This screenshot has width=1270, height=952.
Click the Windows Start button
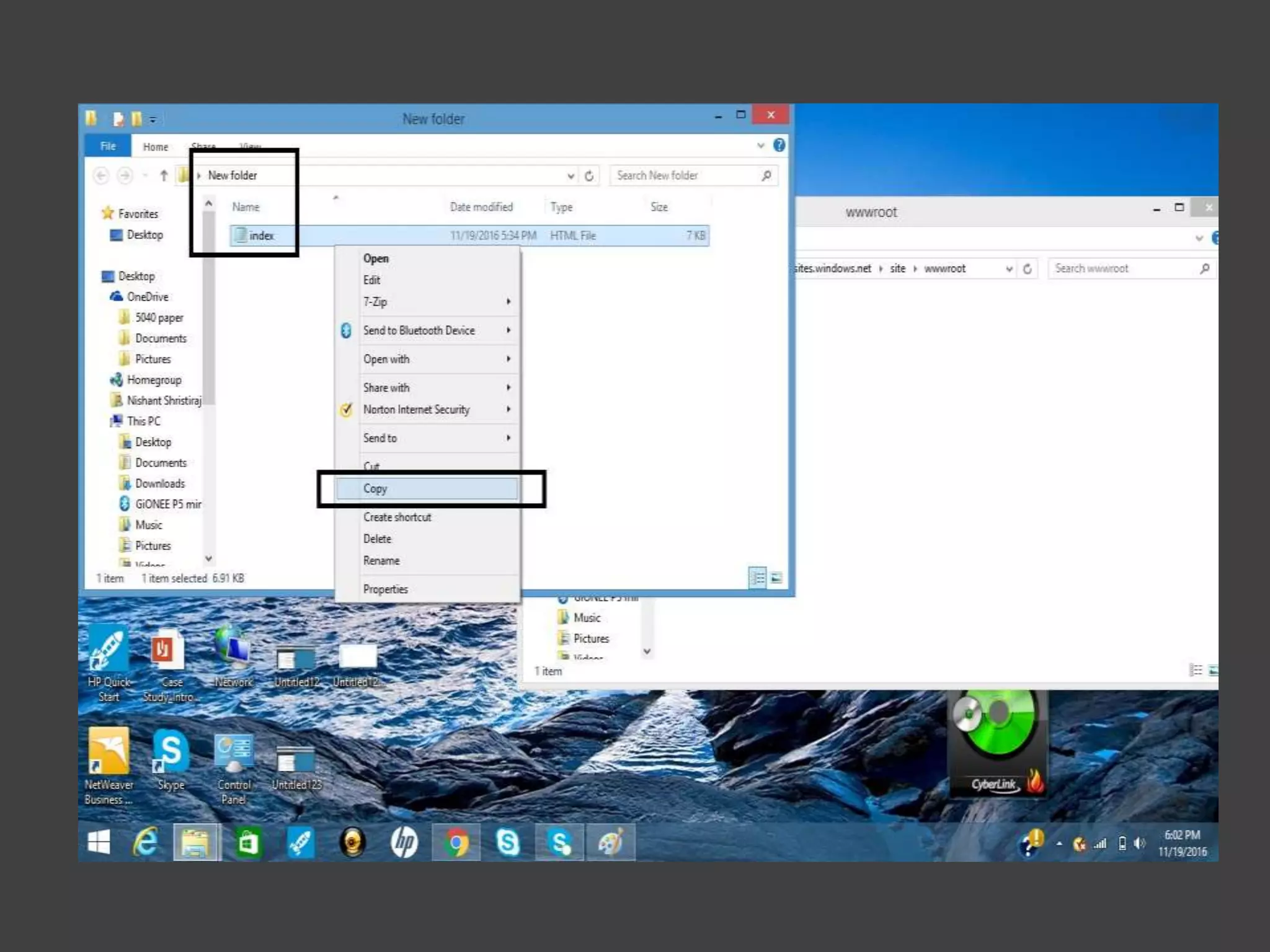tap(99, 843)
